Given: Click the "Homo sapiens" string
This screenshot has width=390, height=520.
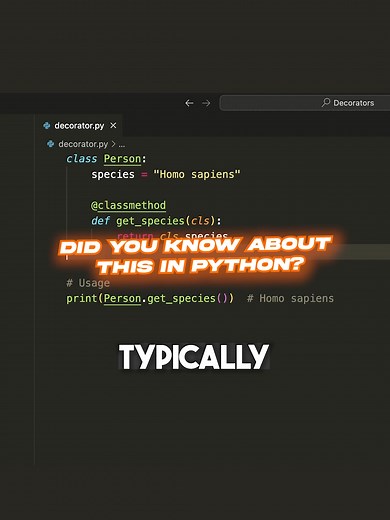Looking at the screenshot, I should point(197,174).
